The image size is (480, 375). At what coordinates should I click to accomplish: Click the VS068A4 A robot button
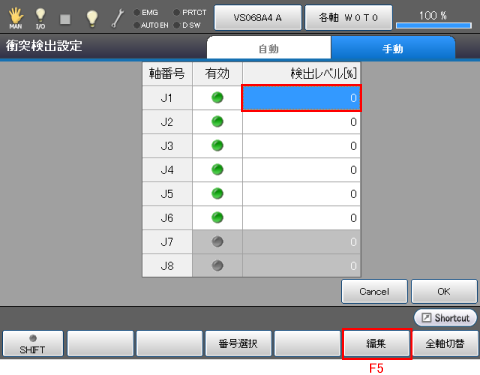[x=258, y=17]
